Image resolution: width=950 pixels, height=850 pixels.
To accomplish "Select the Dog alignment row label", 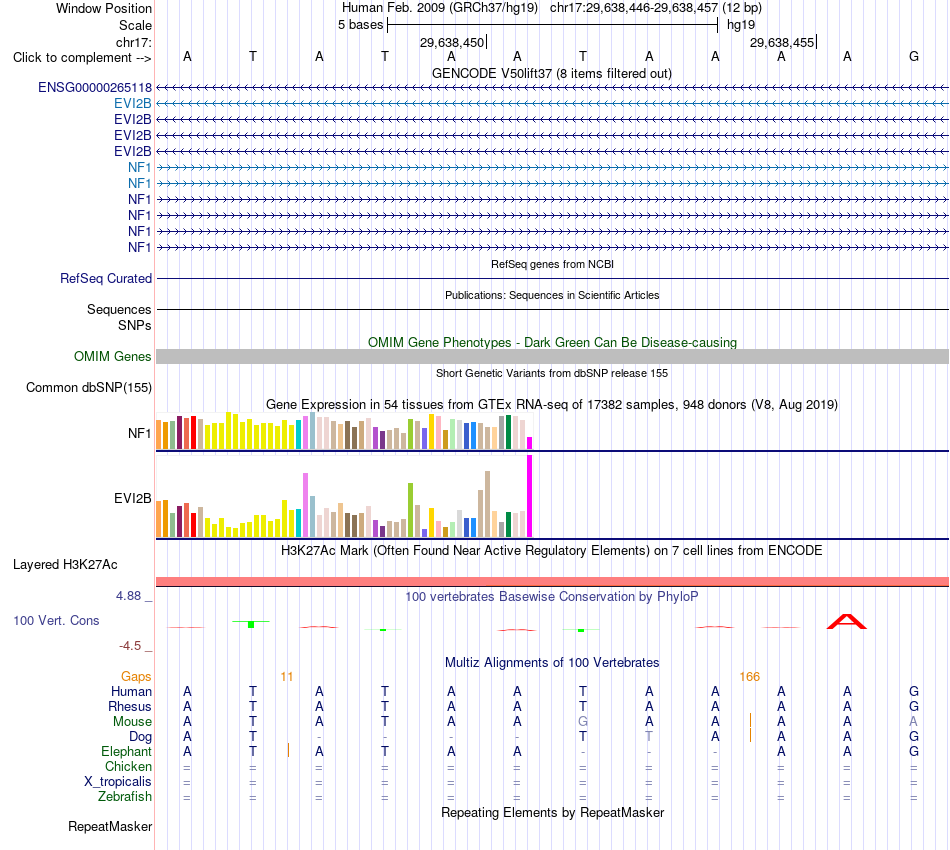I will click(x=141, y=737).
